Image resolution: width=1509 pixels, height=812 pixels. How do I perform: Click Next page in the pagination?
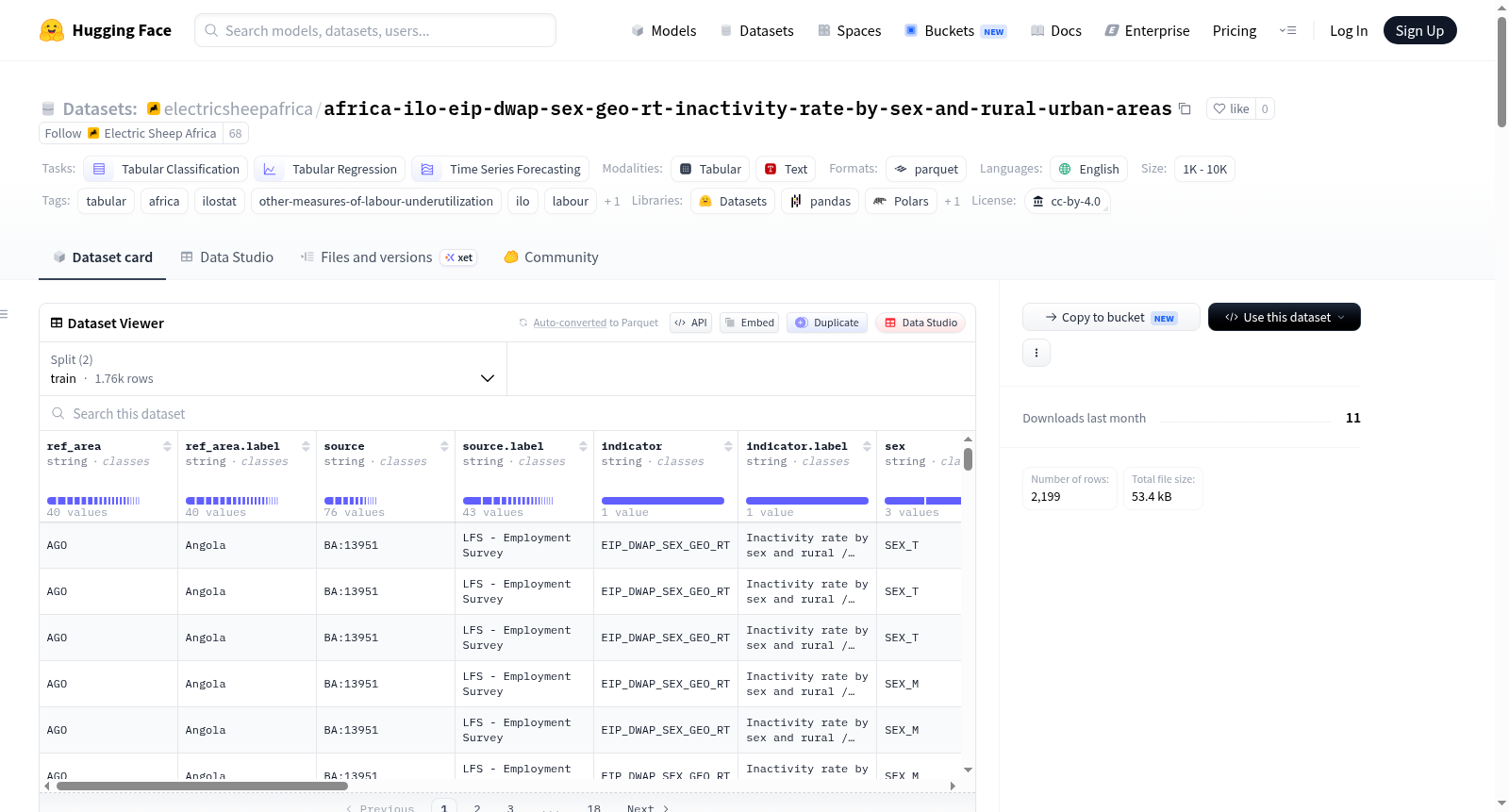tap(648, 808)
